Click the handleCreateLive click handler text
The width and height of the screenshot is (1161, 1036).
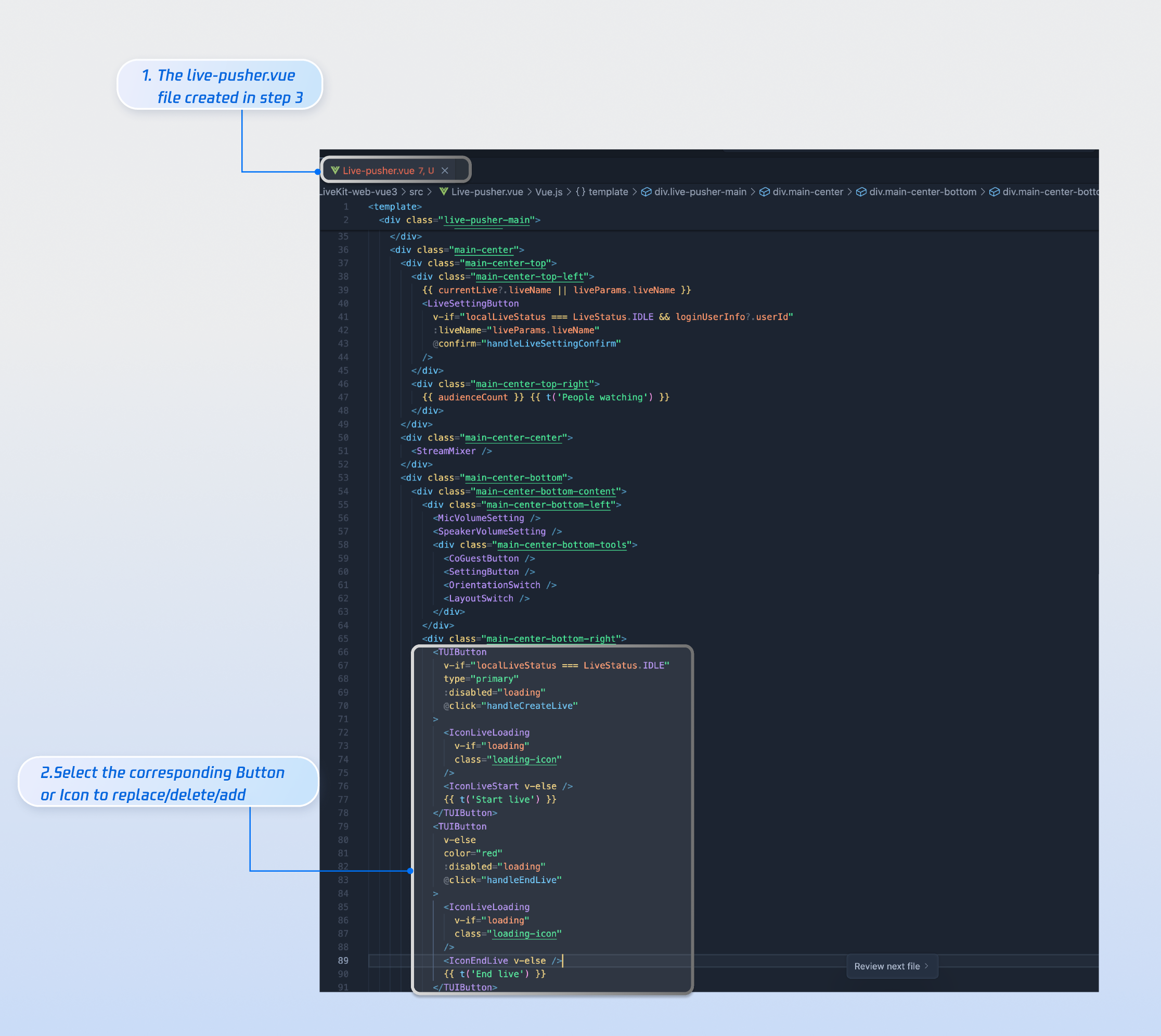tap(531, 706)
